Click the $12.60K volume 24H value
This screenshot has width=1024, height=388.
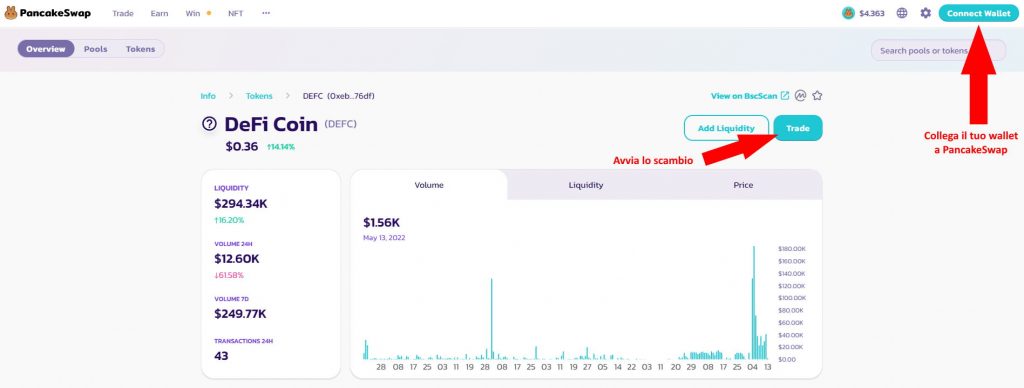click(236, 259)
